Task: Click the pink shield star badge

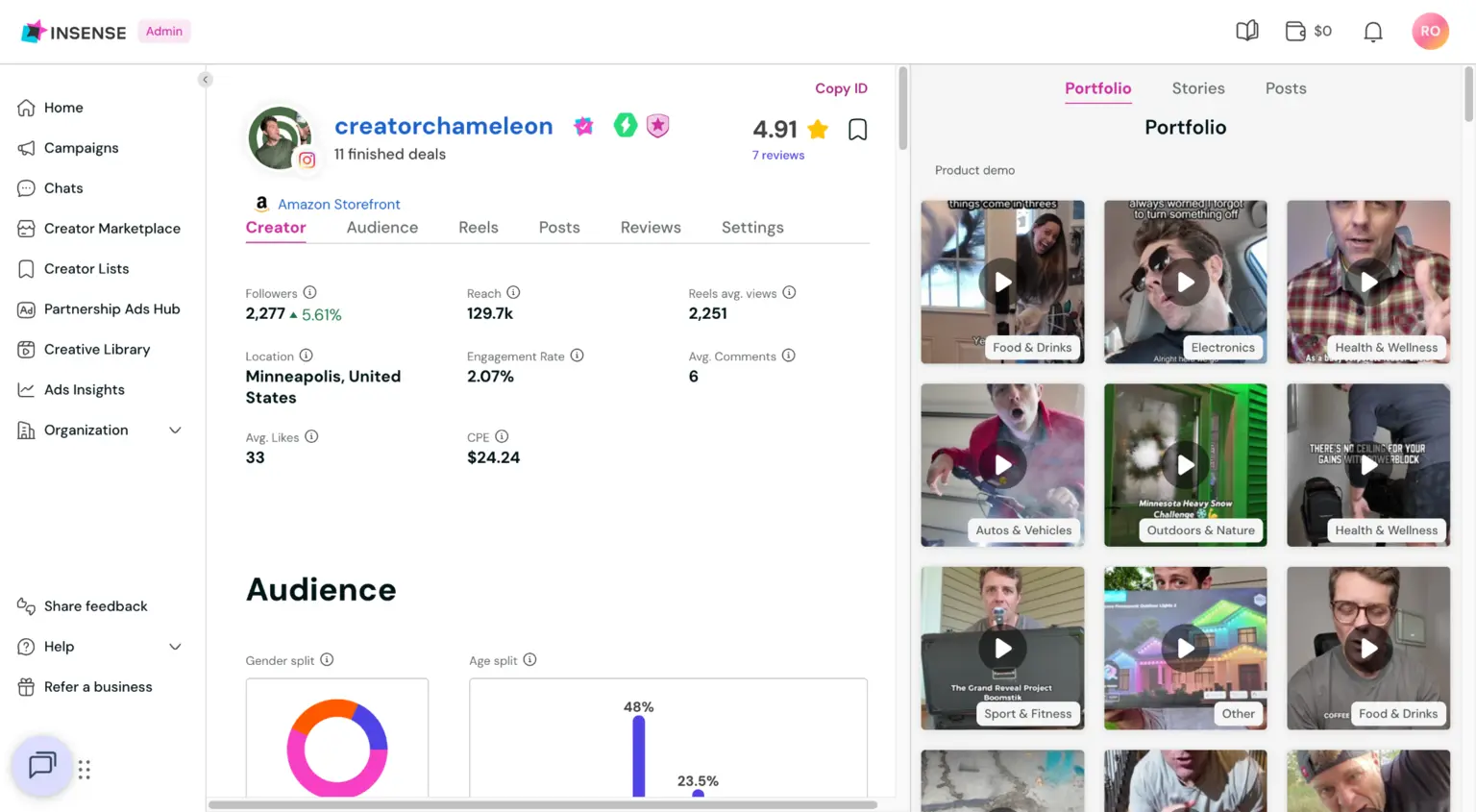Action: [x=657, y=126]
